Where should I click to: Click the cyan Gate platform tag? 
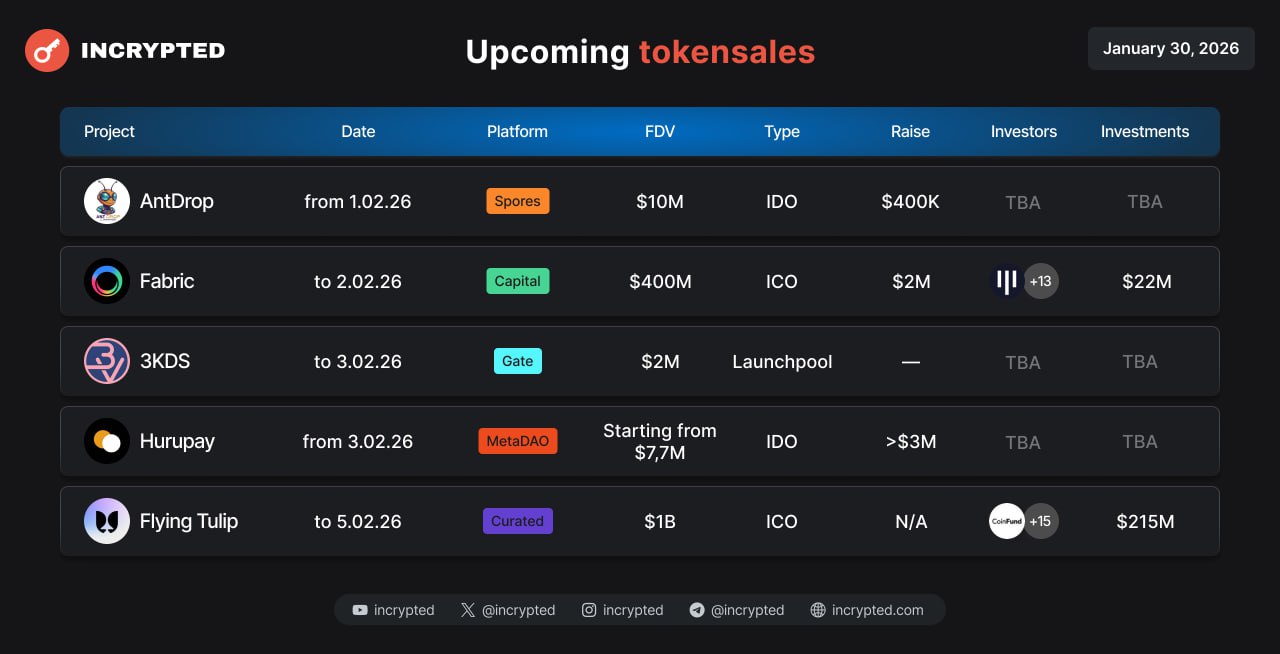click(x=517, y=361)
